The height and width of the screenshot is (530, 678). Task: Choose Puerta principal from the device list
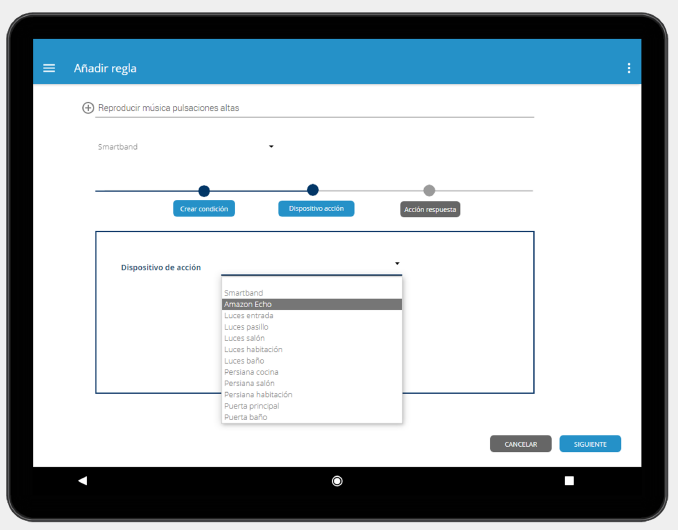click(312, 406)
